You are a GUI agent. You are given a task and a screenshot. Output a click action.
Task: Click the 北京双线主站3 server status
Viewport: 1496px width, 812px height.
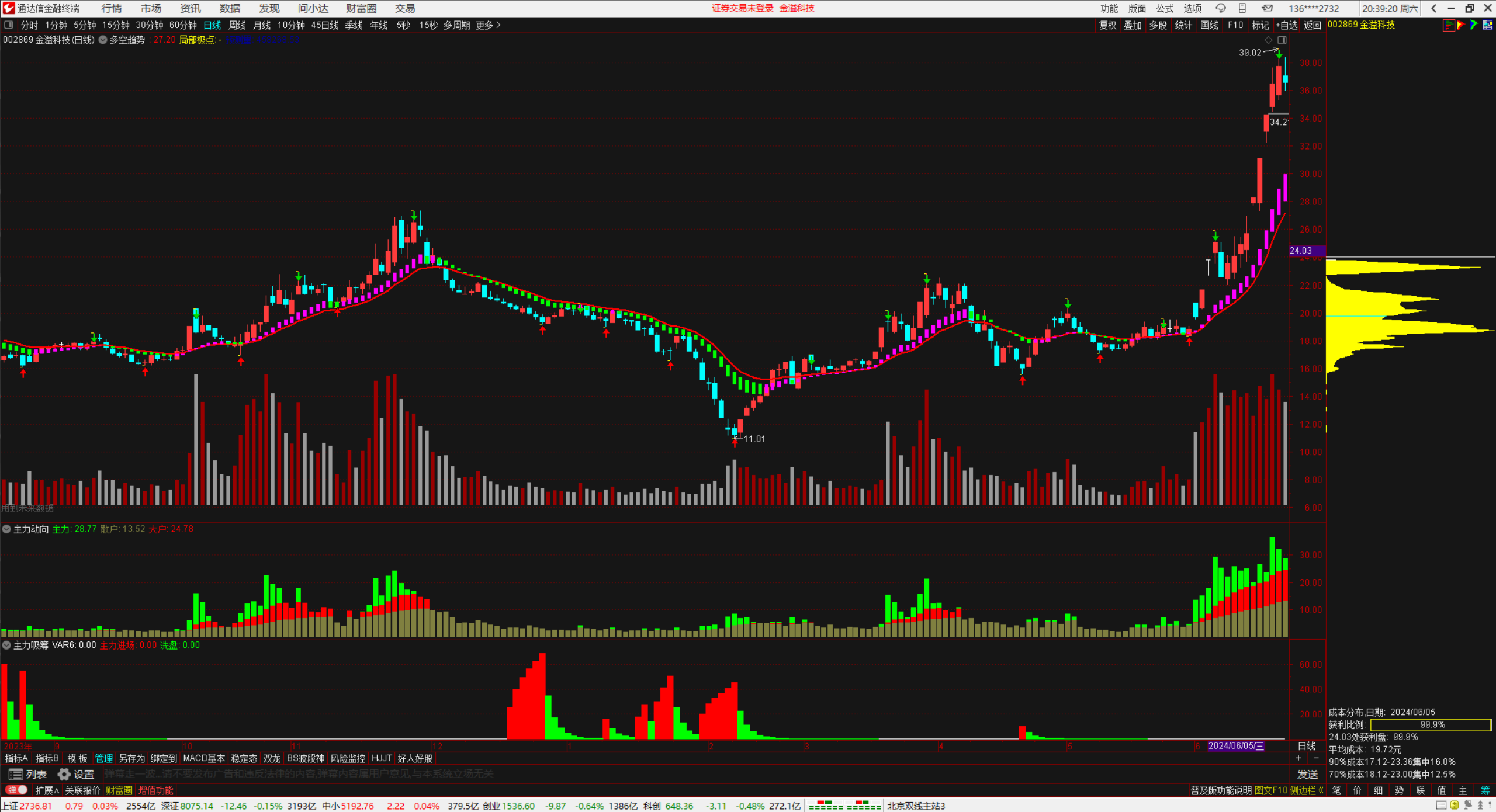(x=916, y=806)
